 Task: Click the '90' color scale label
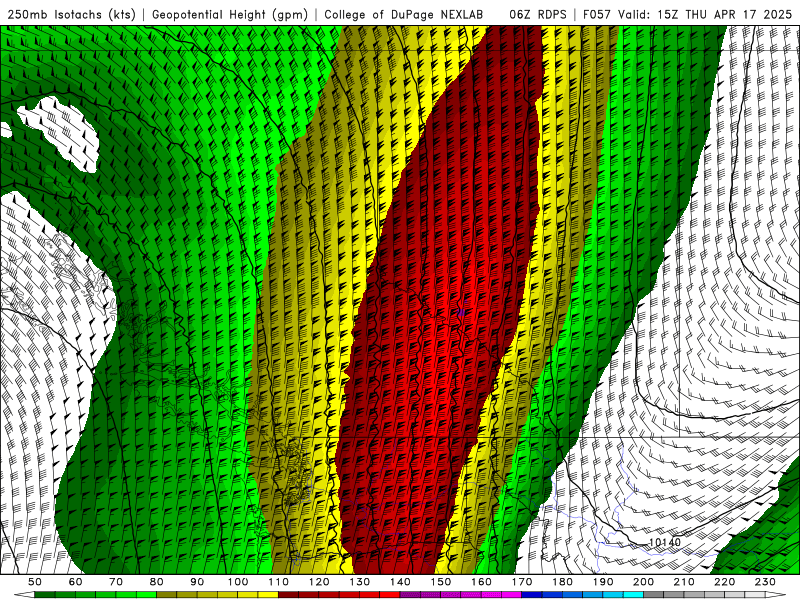(197, 582)
